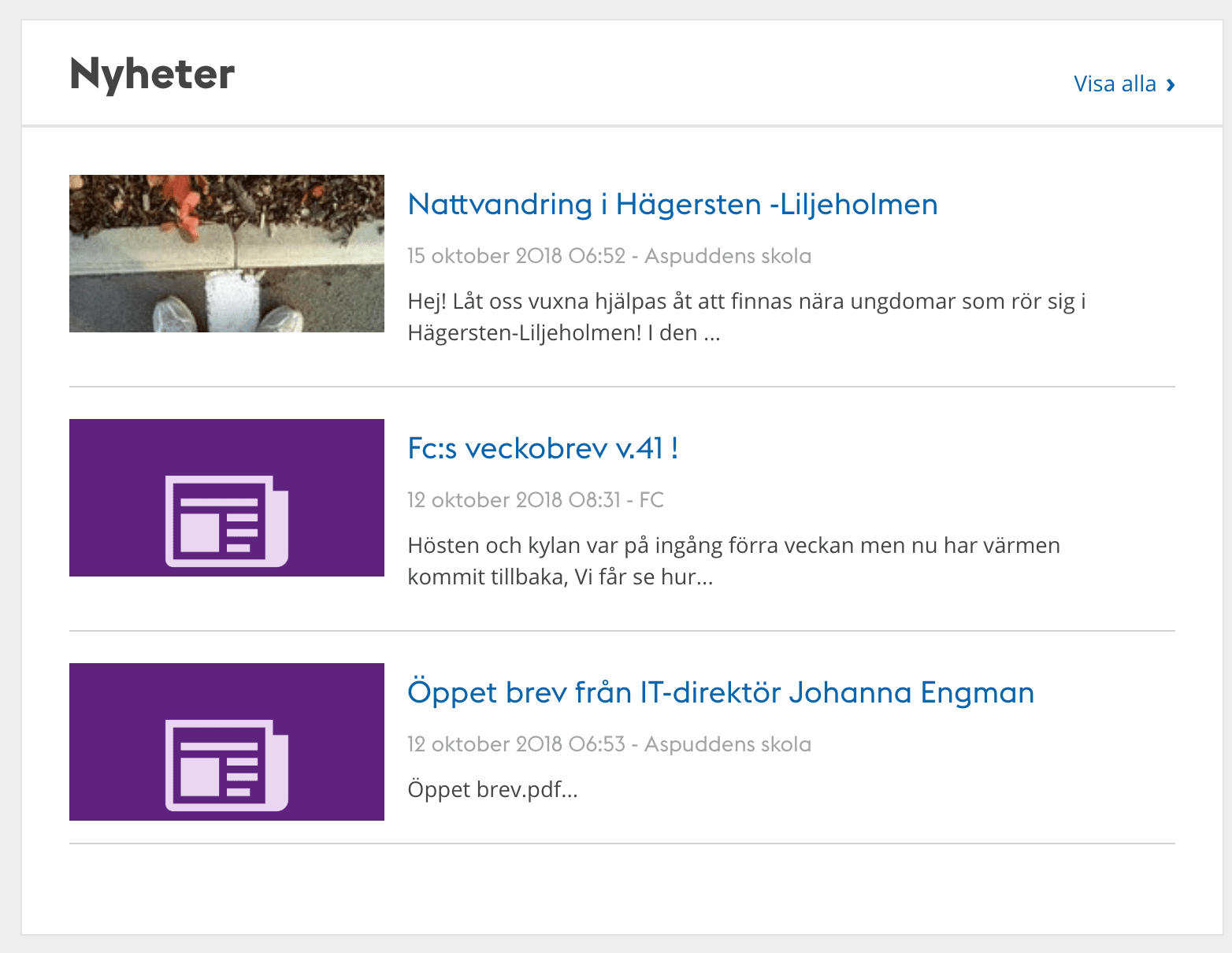Screen dimensions: 1232x953
Task: Click the 'Öppet brev.pdf...' excerpt
Action: (493, 790)
